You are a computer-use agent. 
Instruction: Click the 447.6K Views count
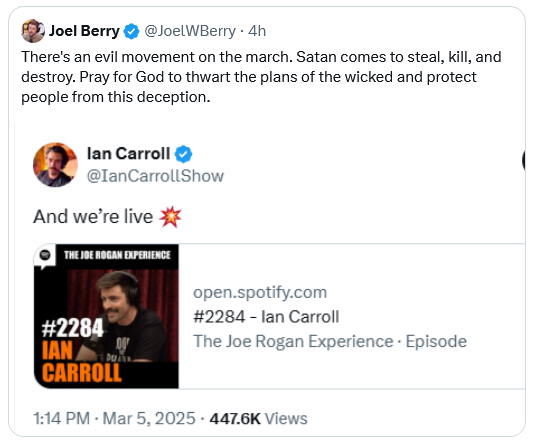tap(258, 419)
